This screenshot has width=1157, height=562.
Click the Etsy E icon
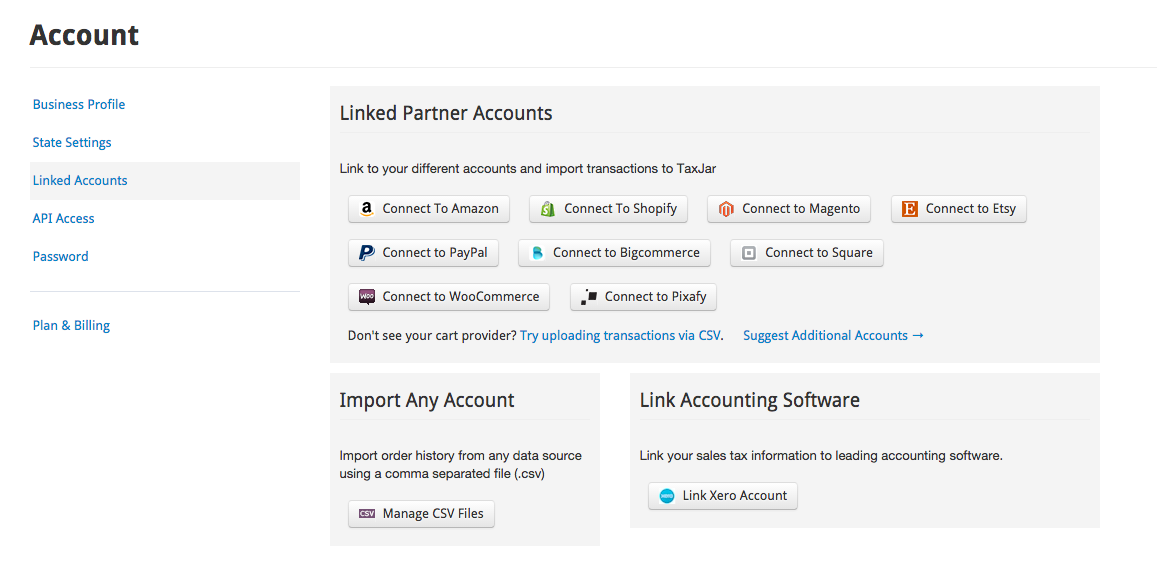click(x=910, y=209)
